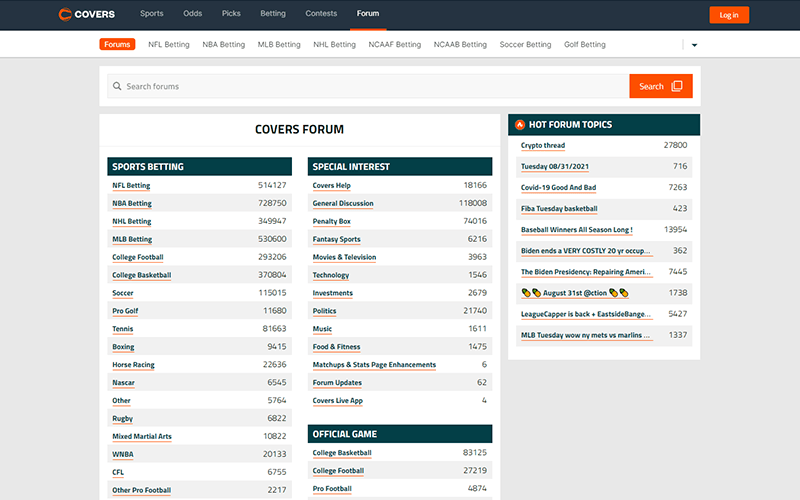Open Covid-19 Good And Bad topic

click(559, 188)
